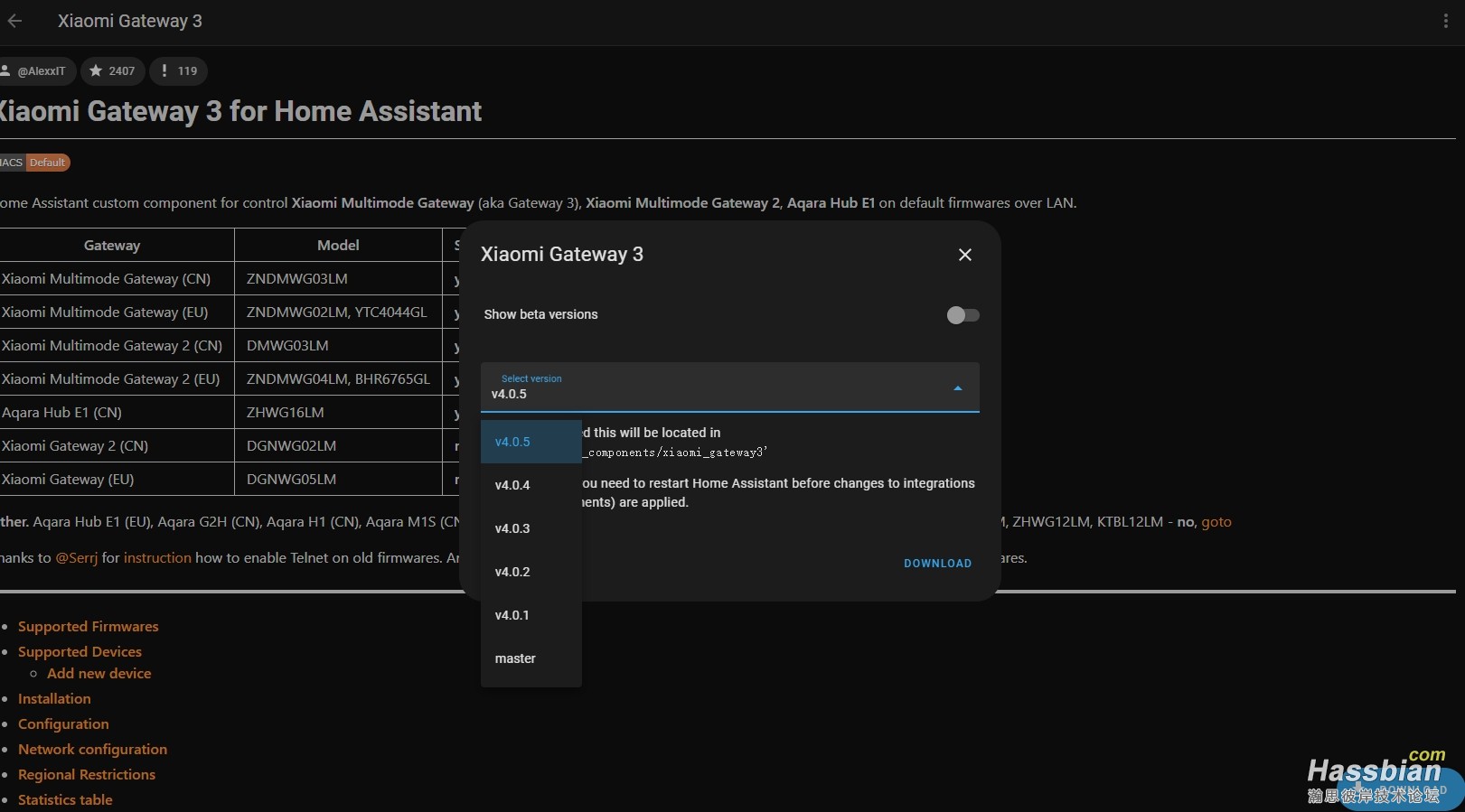Viewport: 1465px width, 812px height.
Task: Follow the goto link
Action: (1216, 521)
